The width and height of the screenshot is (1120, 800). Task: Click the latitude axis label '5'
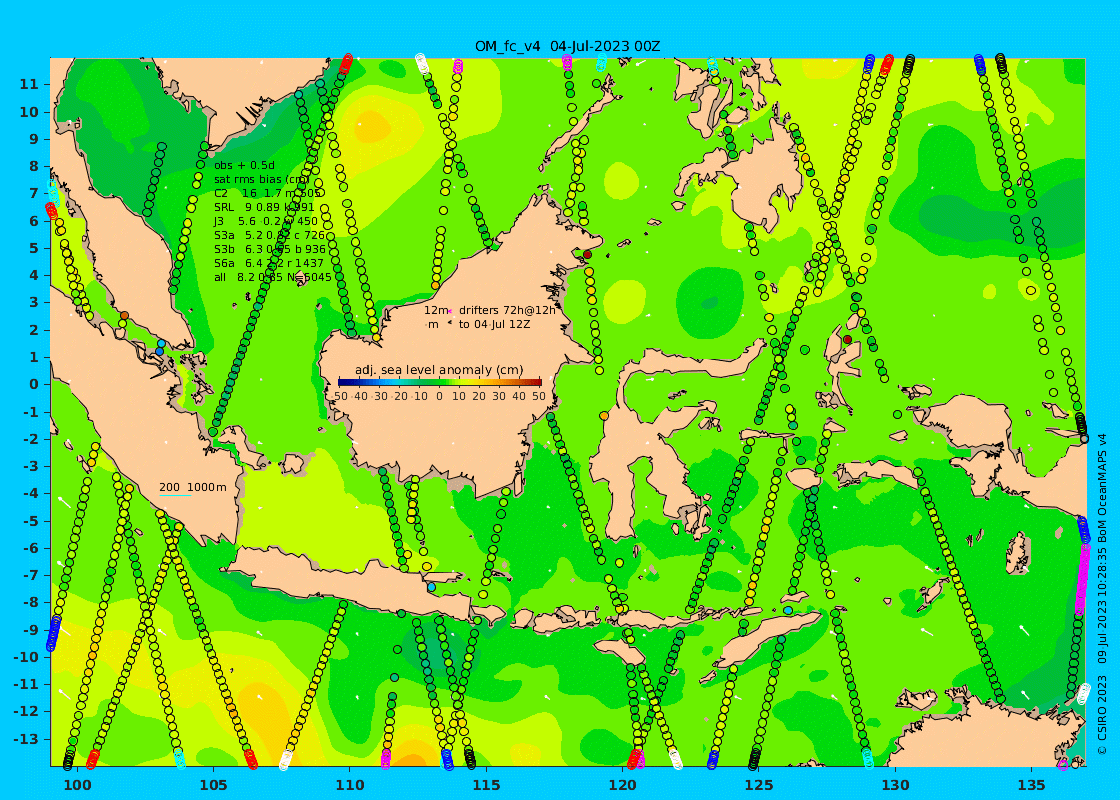pyautogui.click(x=34, y=248)
